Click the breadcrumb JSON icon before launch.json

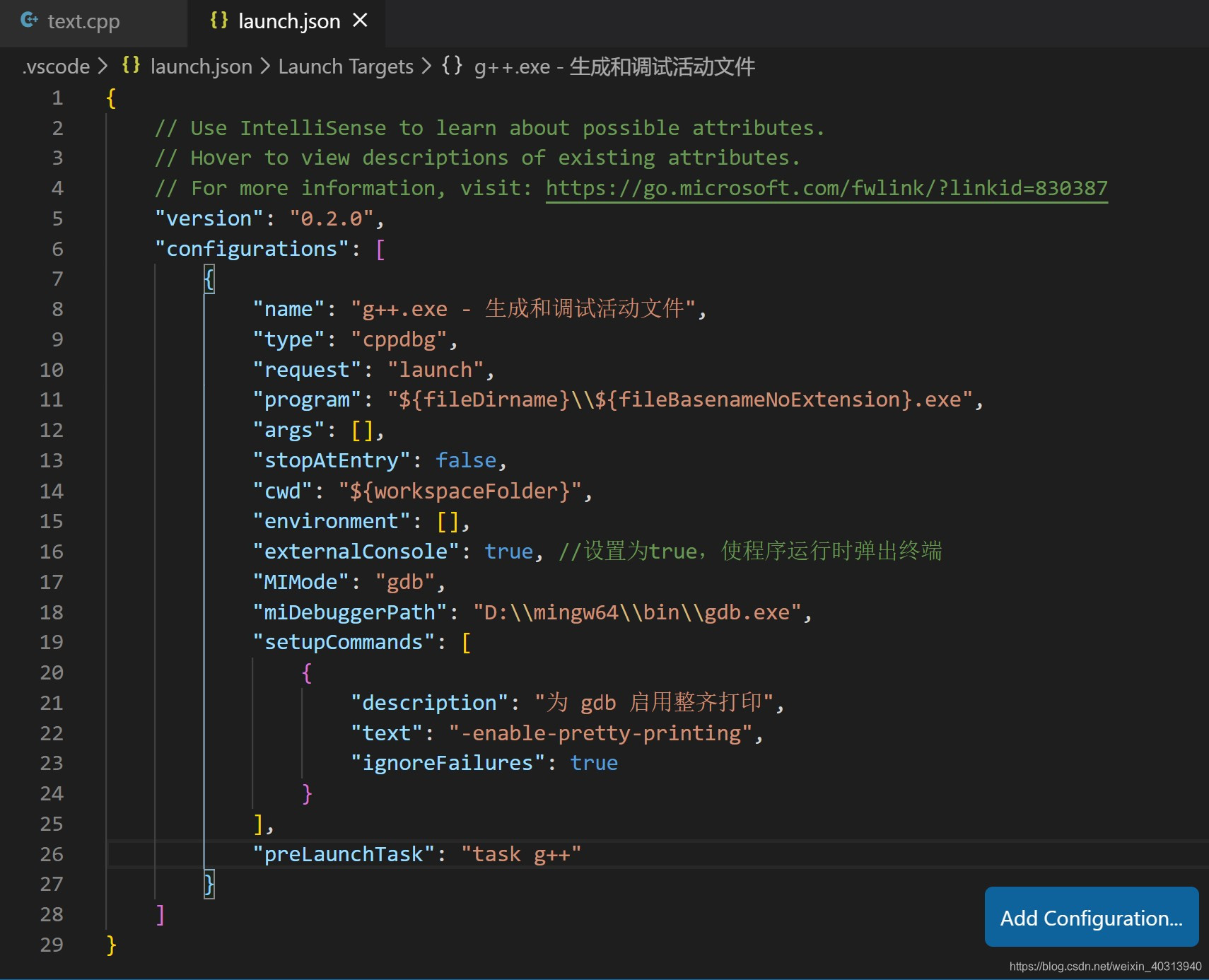131,65
